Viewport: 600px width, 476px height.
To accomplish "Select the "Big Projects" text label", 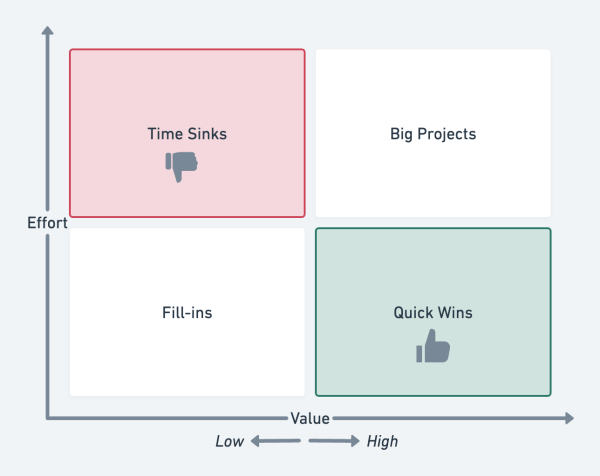I will click(x=433, y=133).
